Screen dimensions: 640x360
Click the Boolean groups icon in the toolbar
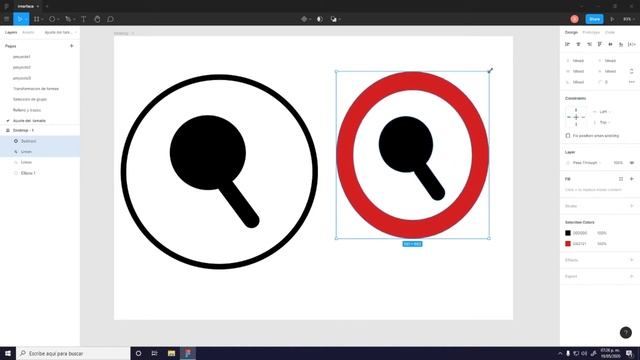tap(333, 19)
